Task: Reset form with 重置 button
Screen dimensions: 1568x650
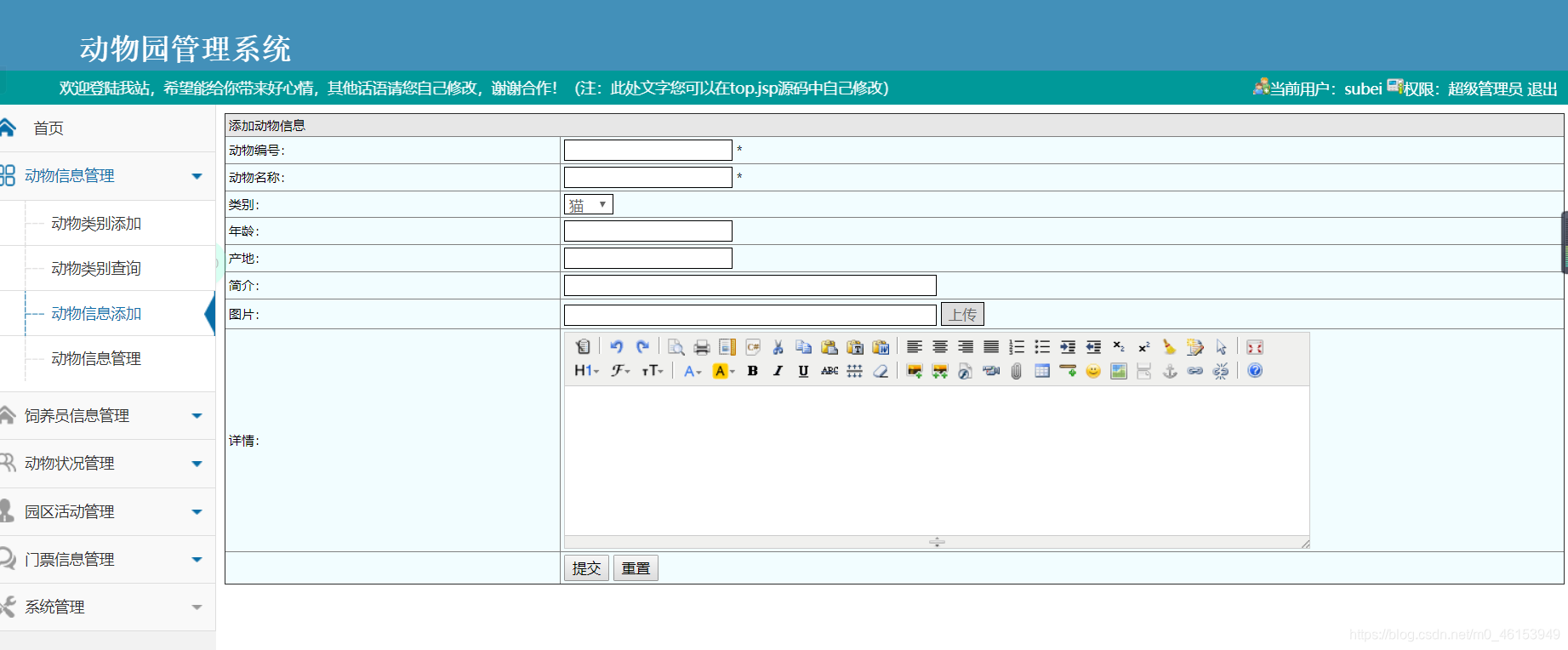Action: (x=636, y=567)
